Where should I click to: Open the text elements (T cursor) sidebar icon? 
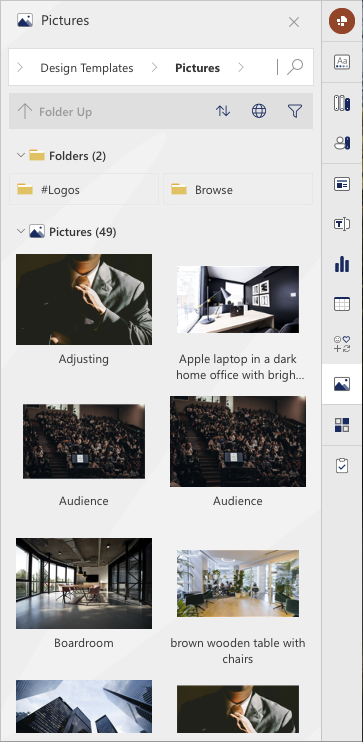[x=342, y=224]
